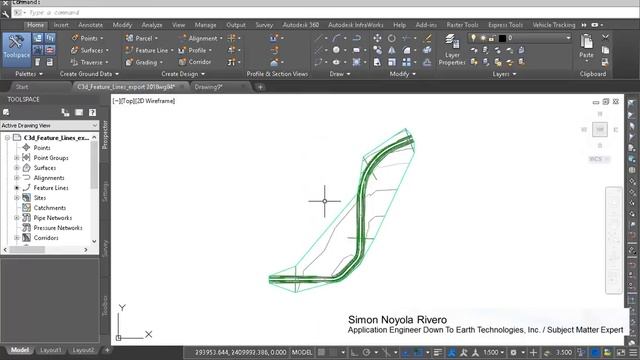The height and width of the screenshot is (360, 640).
Task: Open the View ribbon tab
Action: [178, 25]
